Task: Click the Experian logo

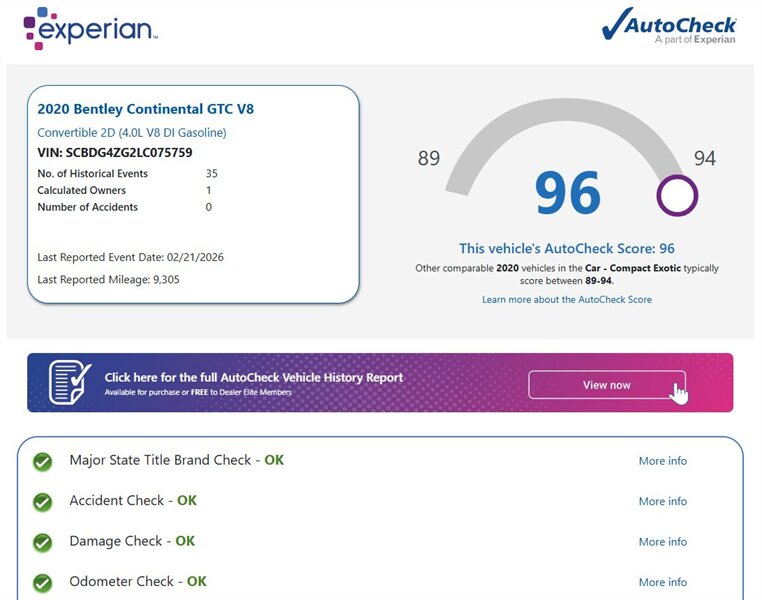Action: tap(90, 27)
